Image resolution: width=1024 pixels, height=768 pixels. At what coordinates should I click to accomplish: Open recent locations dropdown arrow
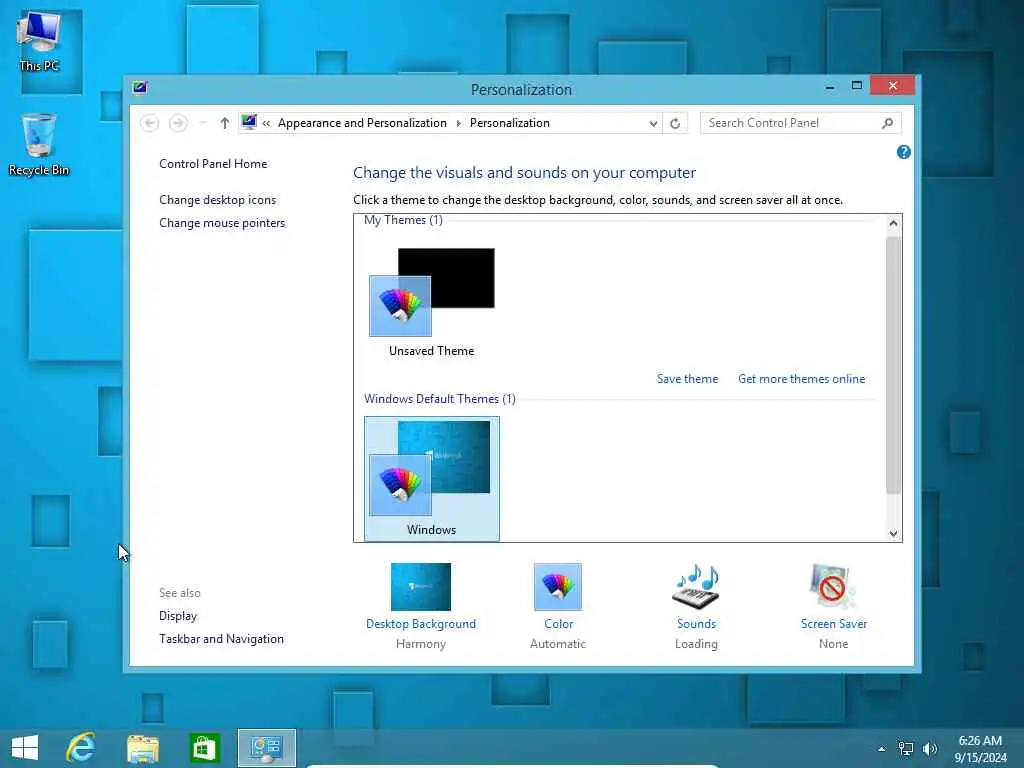pos(202,123)
